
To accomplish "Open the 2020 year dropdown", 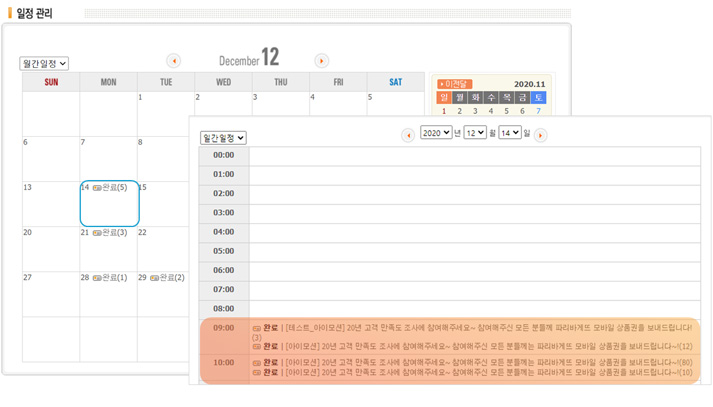I will pyautogui.click(x=436, y=133).
